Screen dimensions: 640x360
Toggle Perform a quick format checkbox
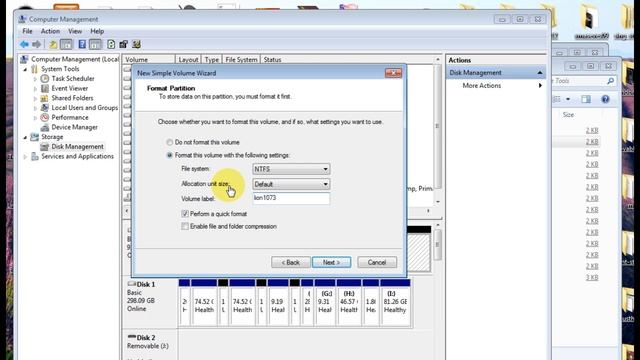(185, 213)
